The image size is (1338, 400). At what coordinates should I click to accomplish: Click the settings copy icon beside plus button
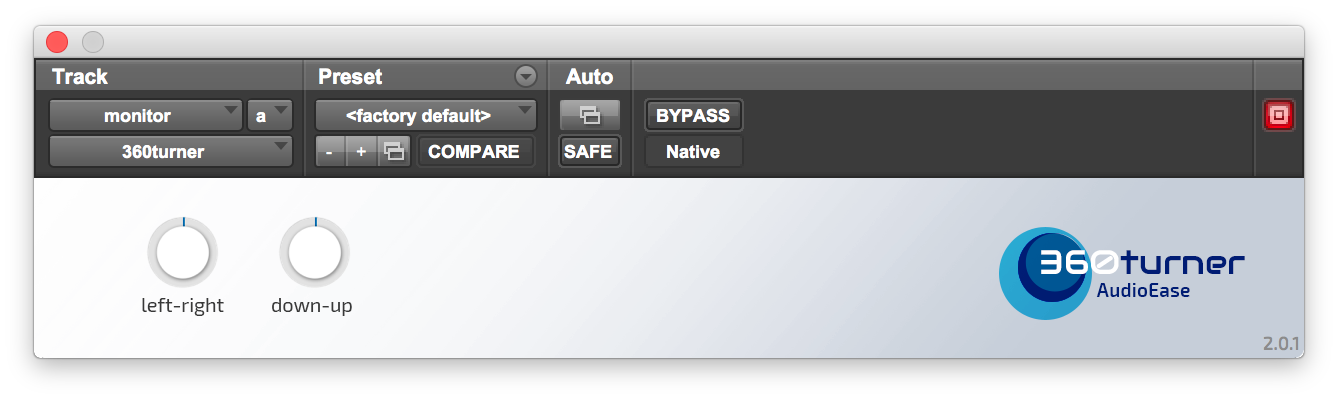click(x=394, y=152)
